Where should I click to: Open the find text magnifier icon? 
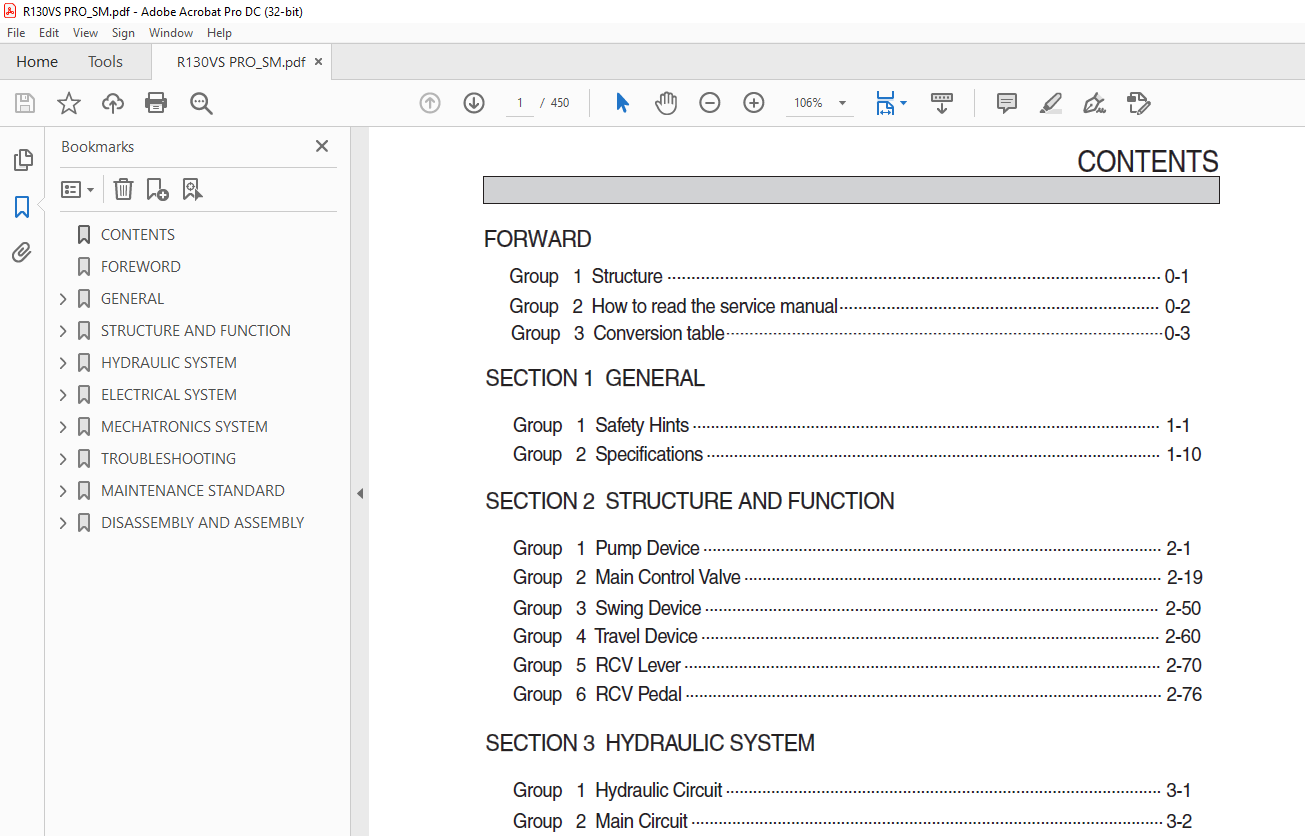pyautogui.click(x=201, y=103)
